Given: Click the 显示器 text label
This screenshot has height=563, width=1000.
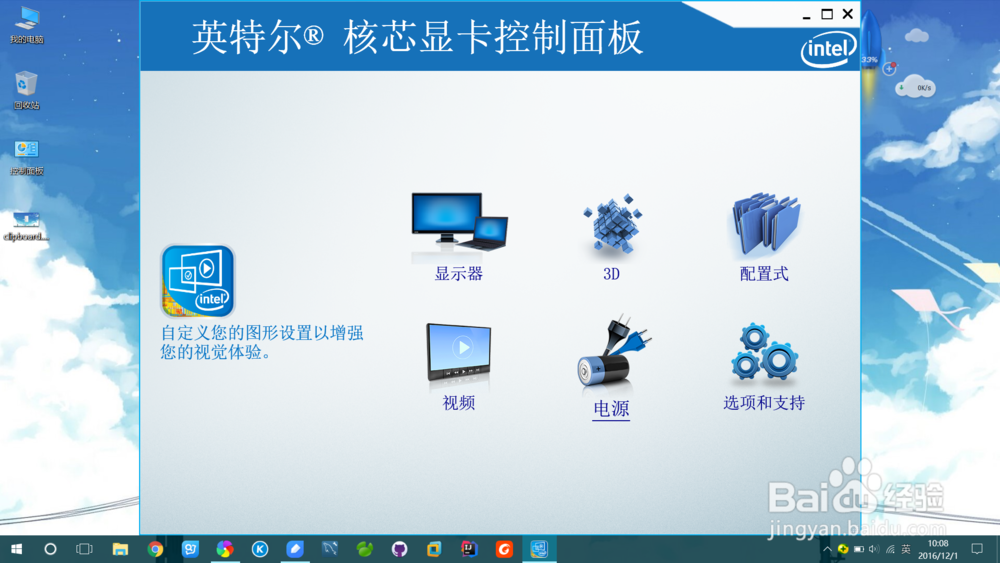Looking at the screenshot, I should (x=459, y=274).
